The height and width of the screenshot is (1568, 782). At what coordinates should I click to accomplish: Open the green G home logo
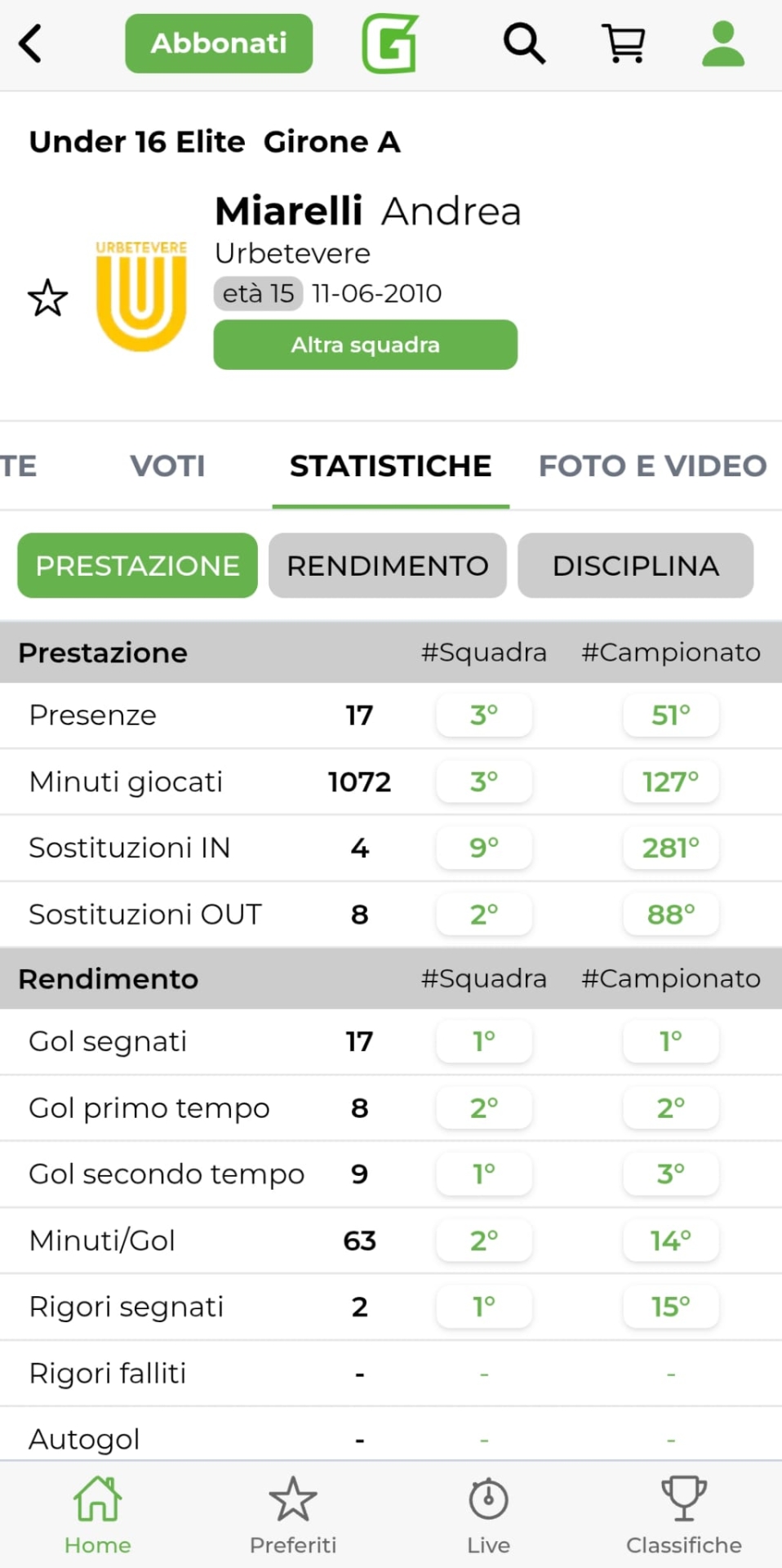[390, 43]
